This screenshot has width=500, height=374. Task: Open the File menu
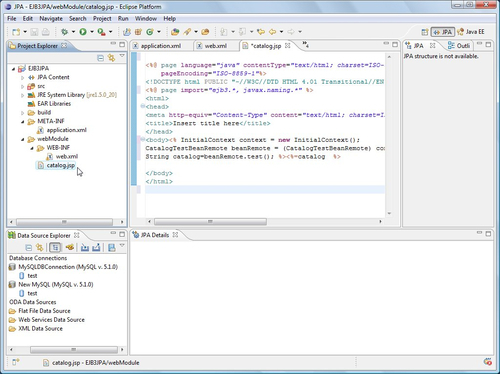pyautogui.click(x=12, y=19)
